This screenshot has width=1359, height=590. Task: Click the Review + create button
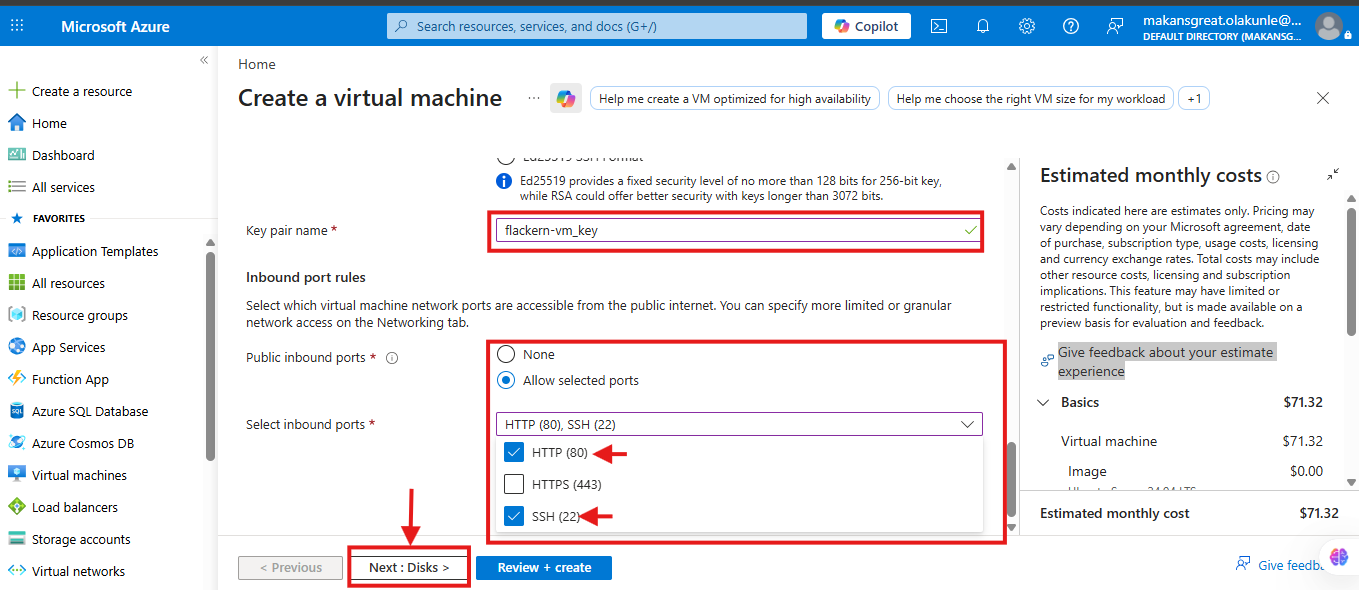544,567
